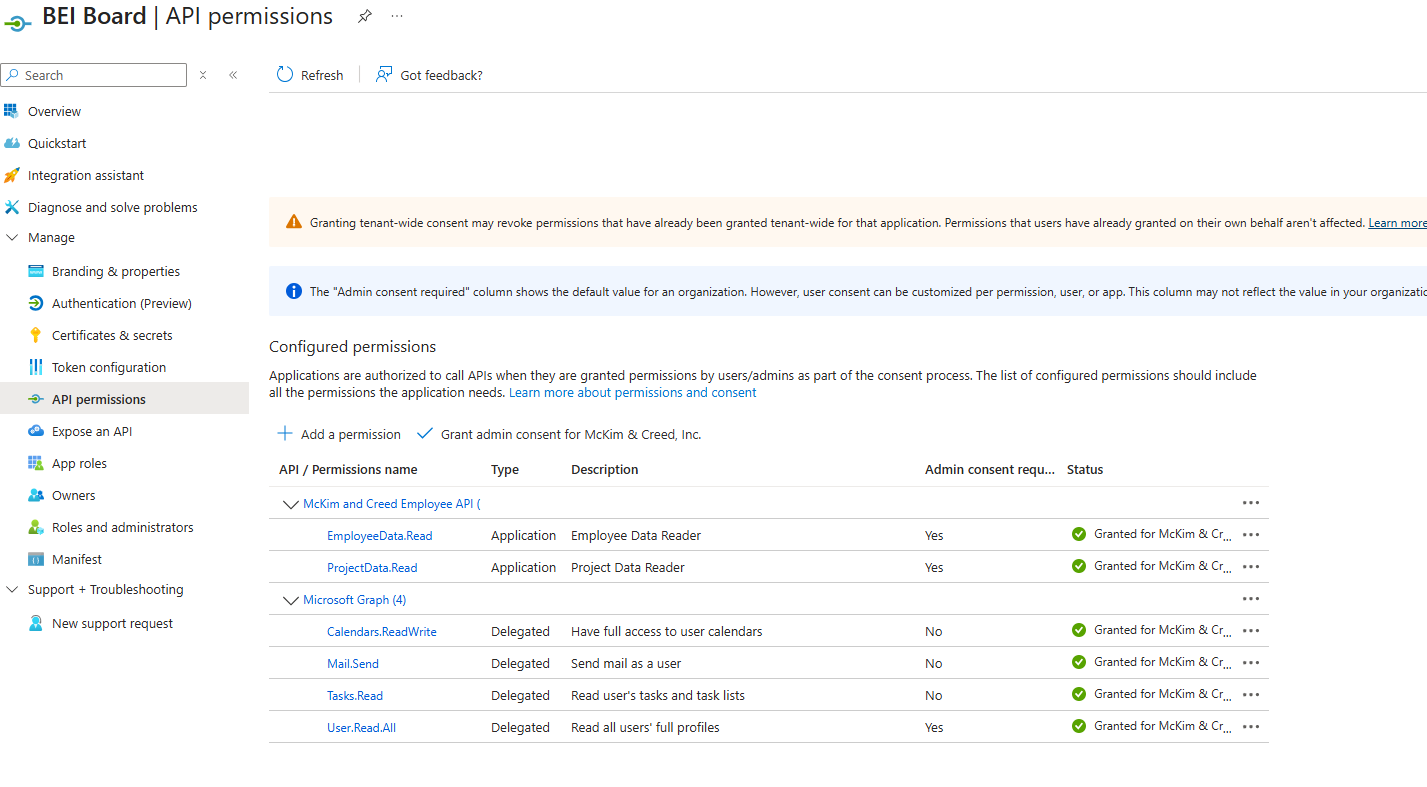The image size is (1427, 787).
Task: Collapse the sidebar with the double chevron
Action: [233, 75]
